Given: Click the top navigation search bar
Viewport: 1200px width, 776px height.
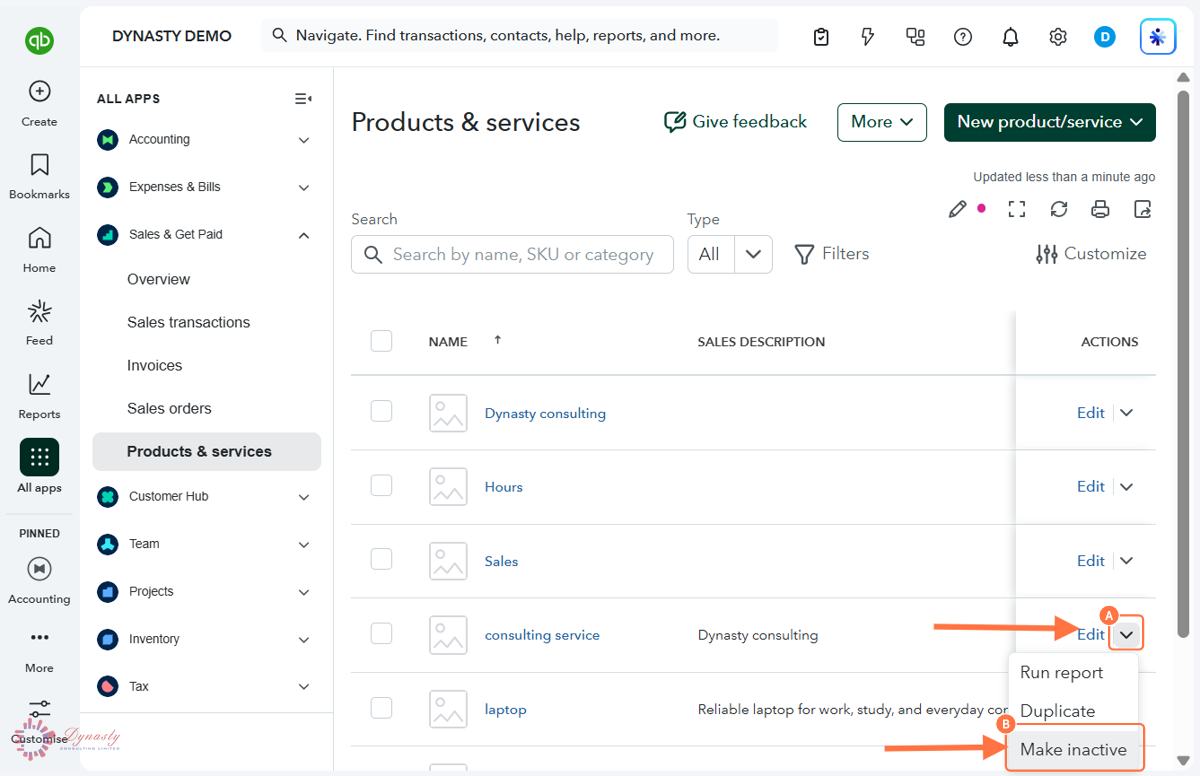Looking at the screenshot, I should click(x=519, y=36).
